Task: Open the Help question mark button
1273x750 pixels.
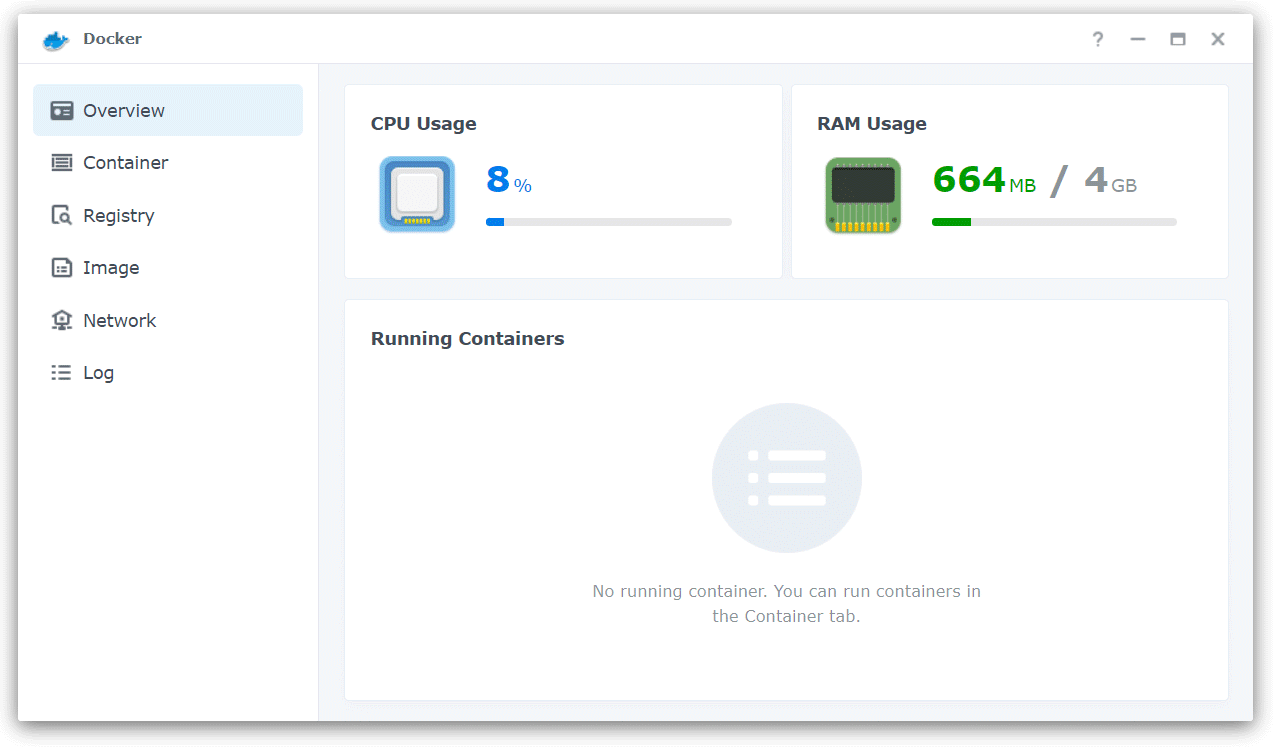Action: coord(1098,39)
